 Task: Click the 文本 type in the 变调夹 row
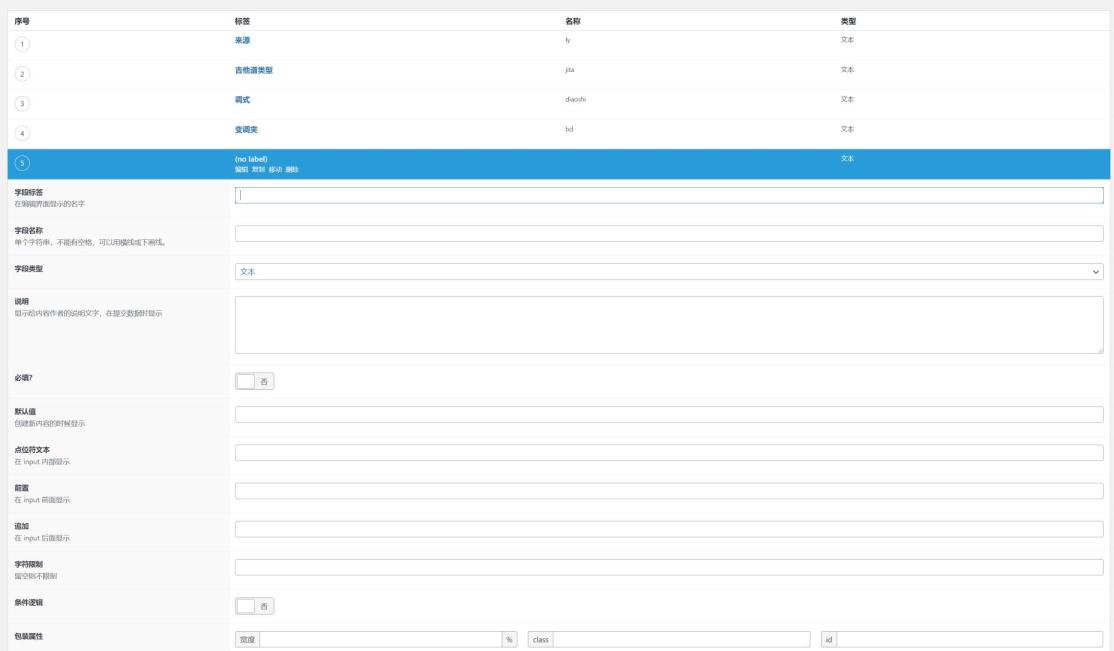click(x=847, y=129)
